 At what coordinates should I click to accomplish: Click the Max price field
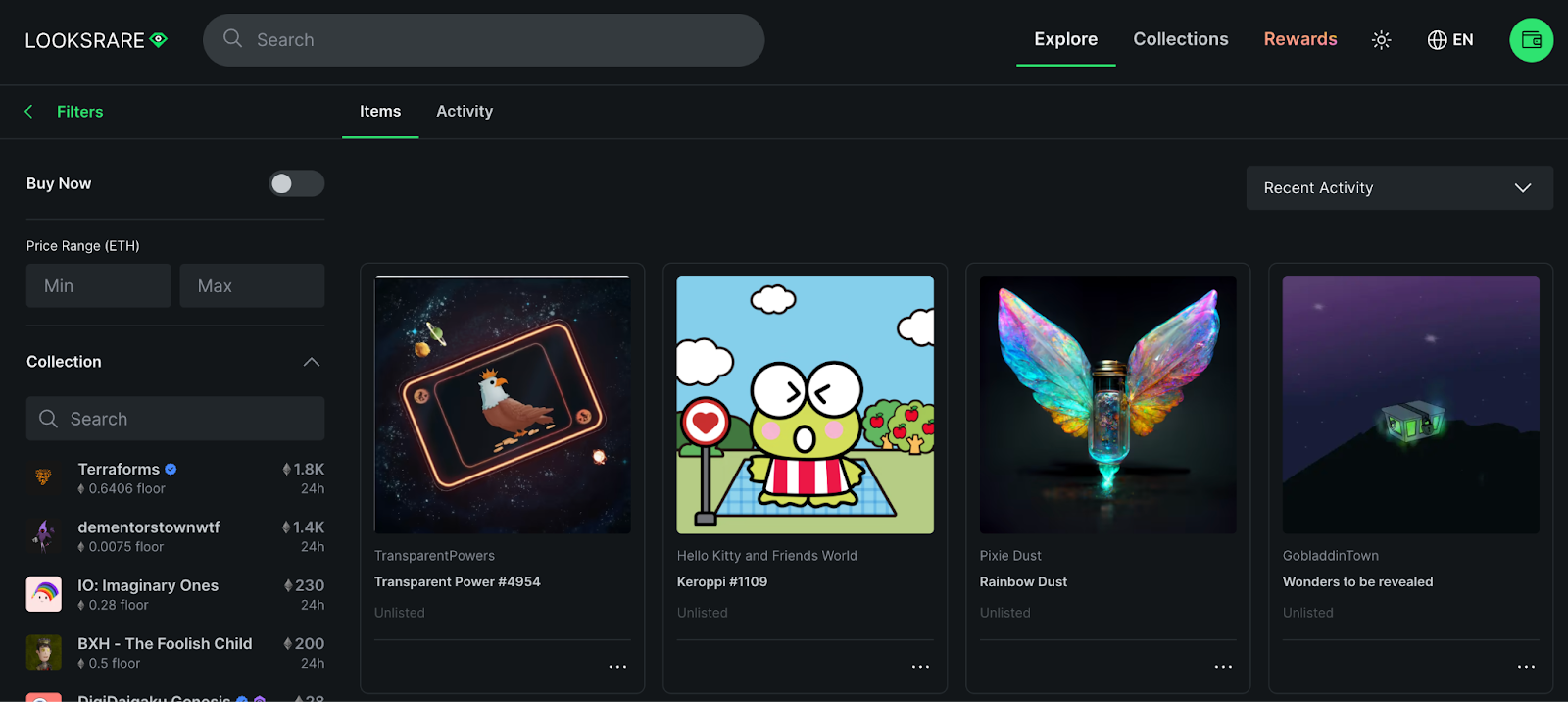(x=252, y=285)
